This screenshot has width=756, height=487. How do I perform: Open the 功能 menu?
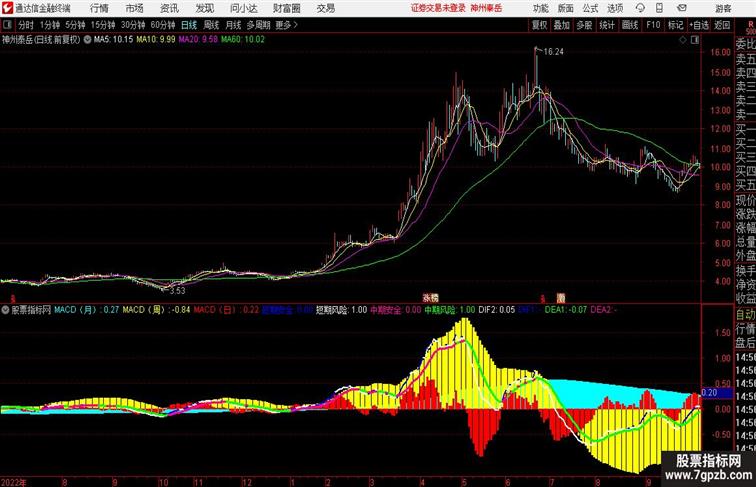point(541,8)
